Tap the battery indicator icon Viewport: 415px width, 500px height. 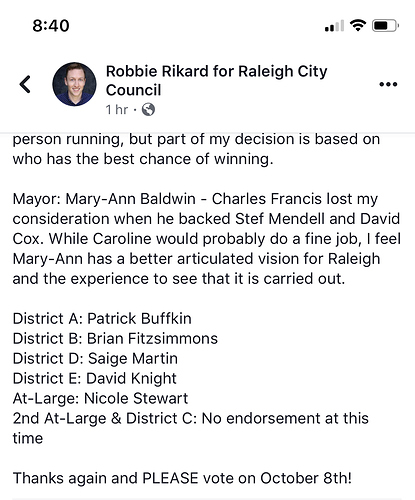(x=385, y=26)
